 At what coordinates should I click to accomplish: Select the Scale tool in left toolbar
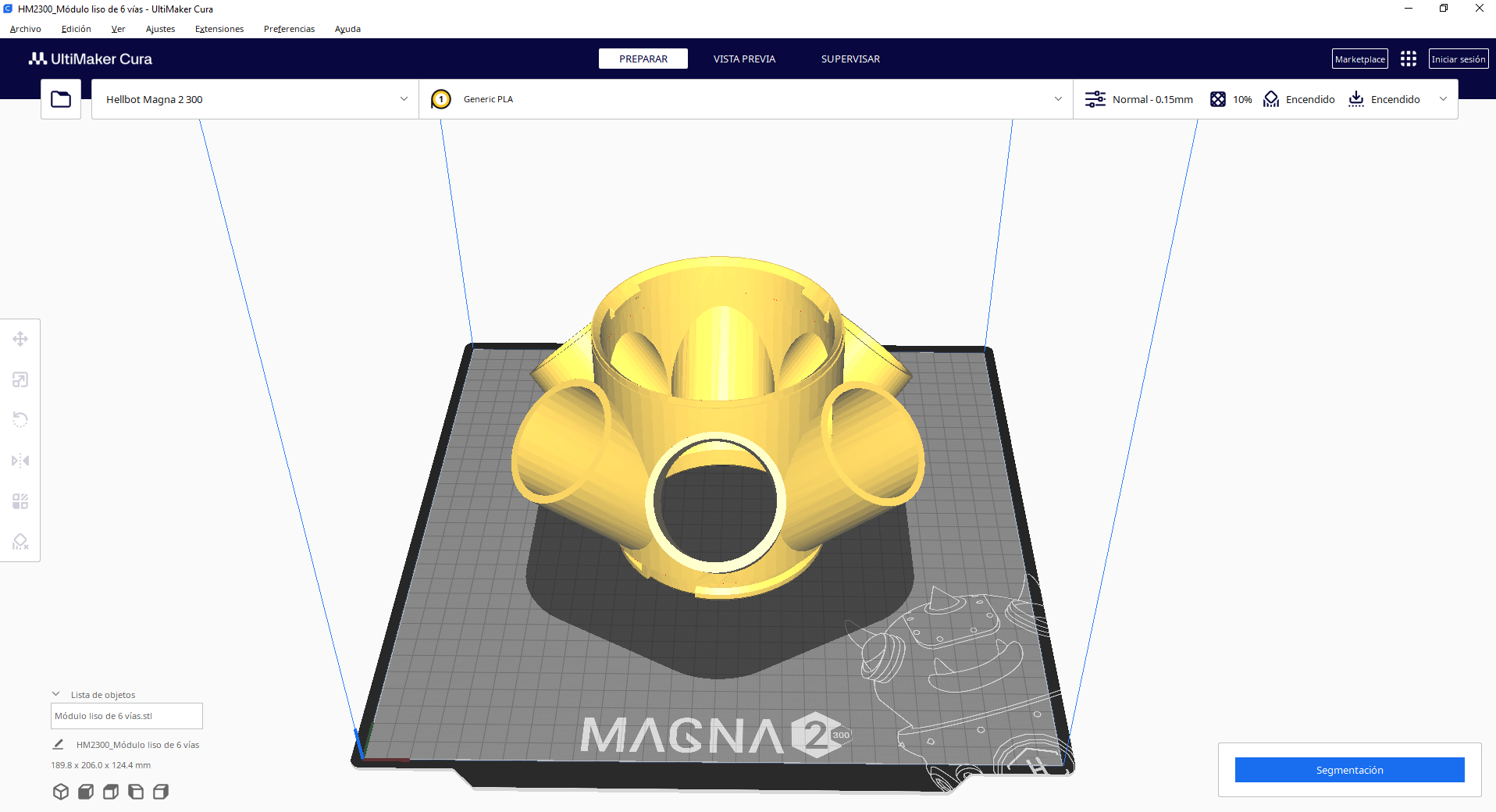tap(20, 379)
